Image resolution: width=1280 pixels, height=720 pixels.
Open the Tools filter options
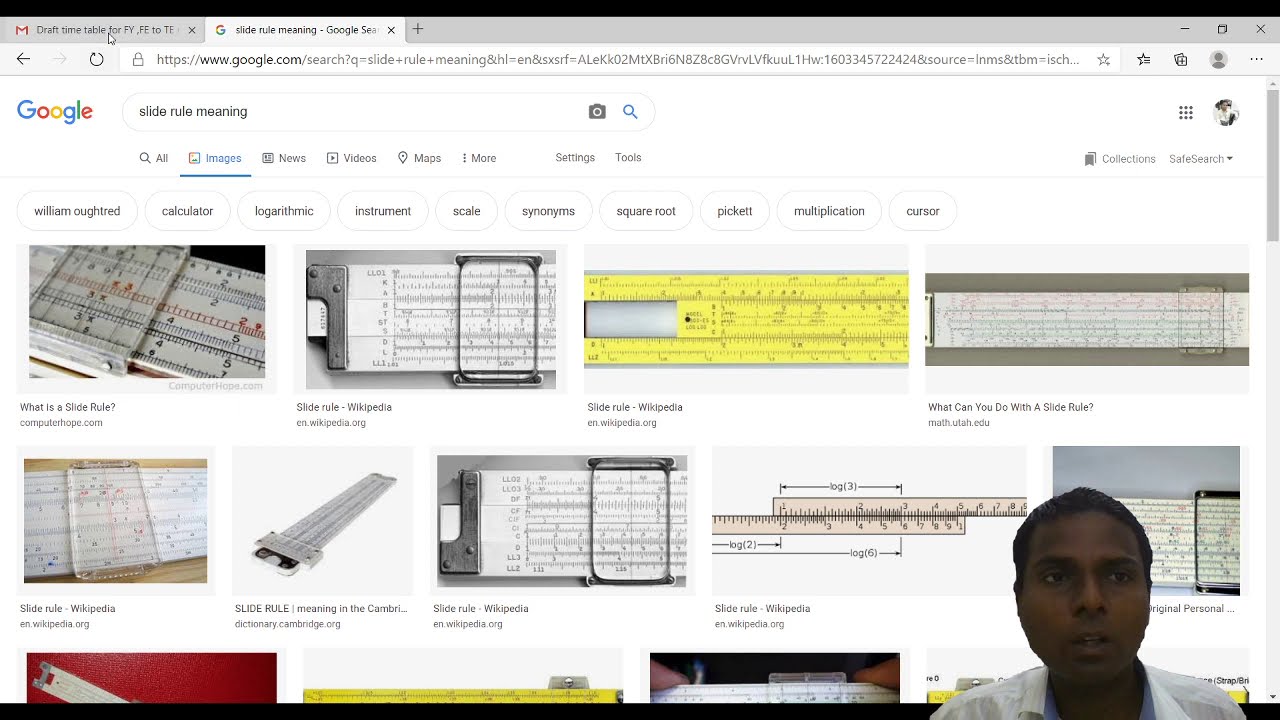[628, 158]
